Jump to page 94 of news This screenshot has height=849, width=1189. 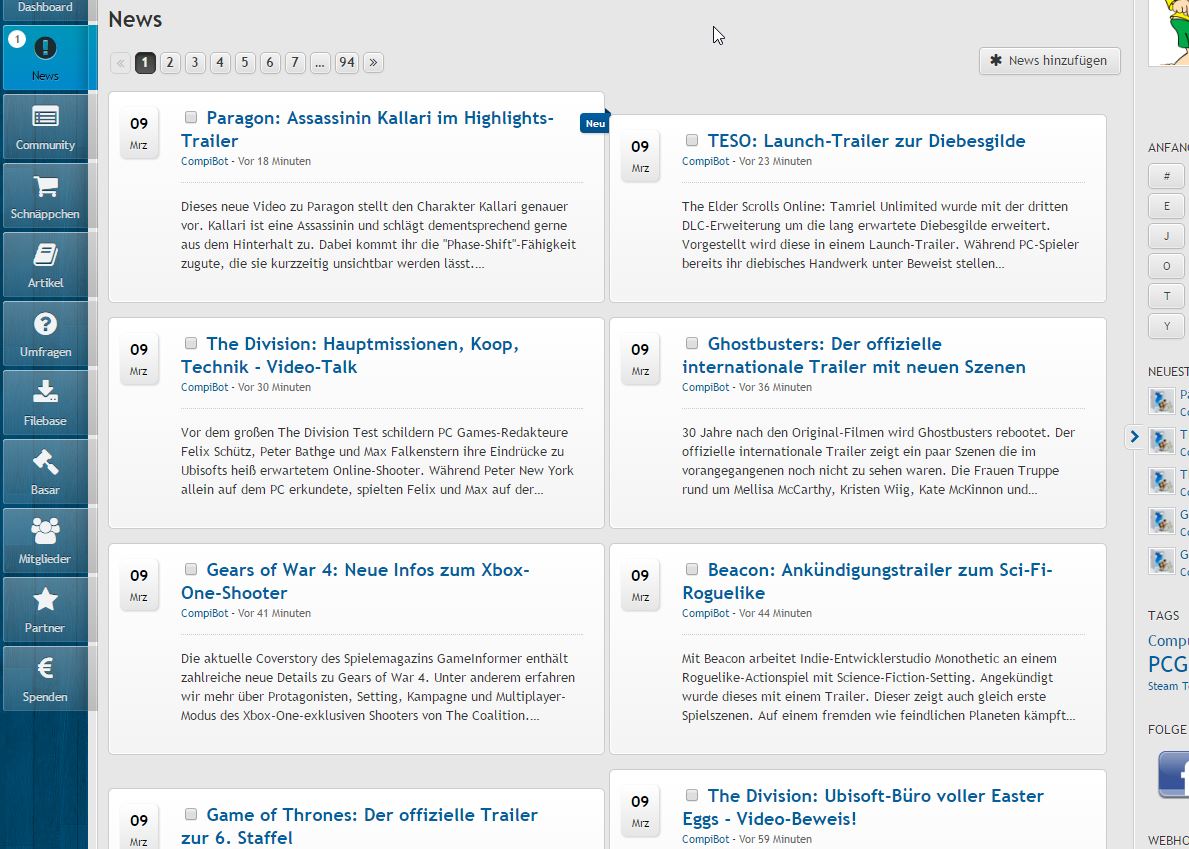pyautogui.click(x=346, y=63)
